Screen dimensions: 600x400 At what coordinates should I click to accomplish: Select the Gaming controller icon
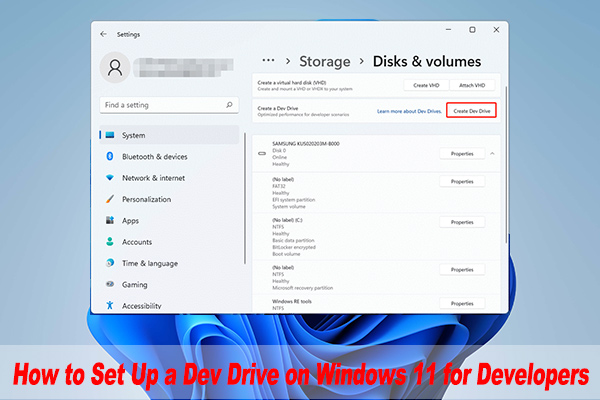(x=110, y=284)
